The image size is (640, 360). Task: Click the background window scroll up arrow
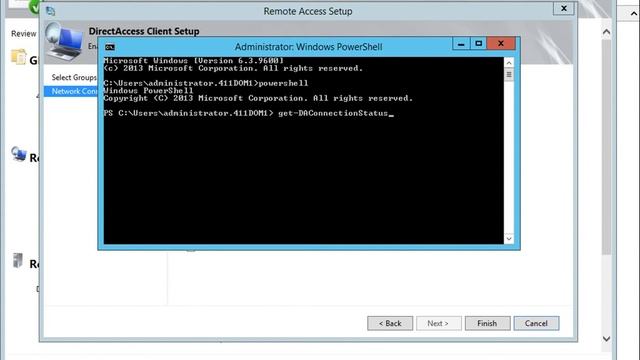pyautogui.click(x=607, y=32)
